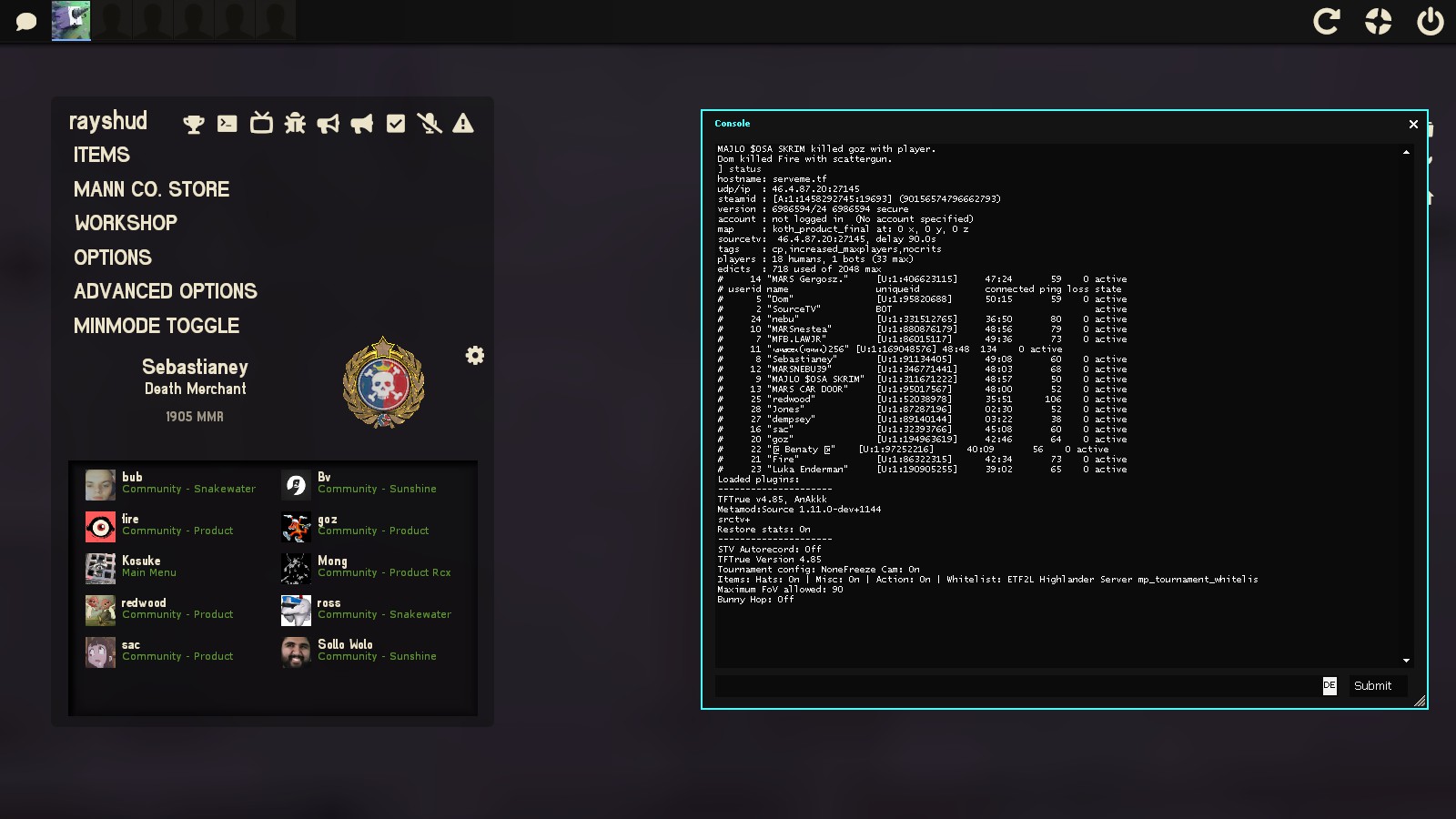Image resolution: width=1456 pixels, height=819 pixels.
Task: Click the player avatar in the top bar
Action: click(71, 21)
